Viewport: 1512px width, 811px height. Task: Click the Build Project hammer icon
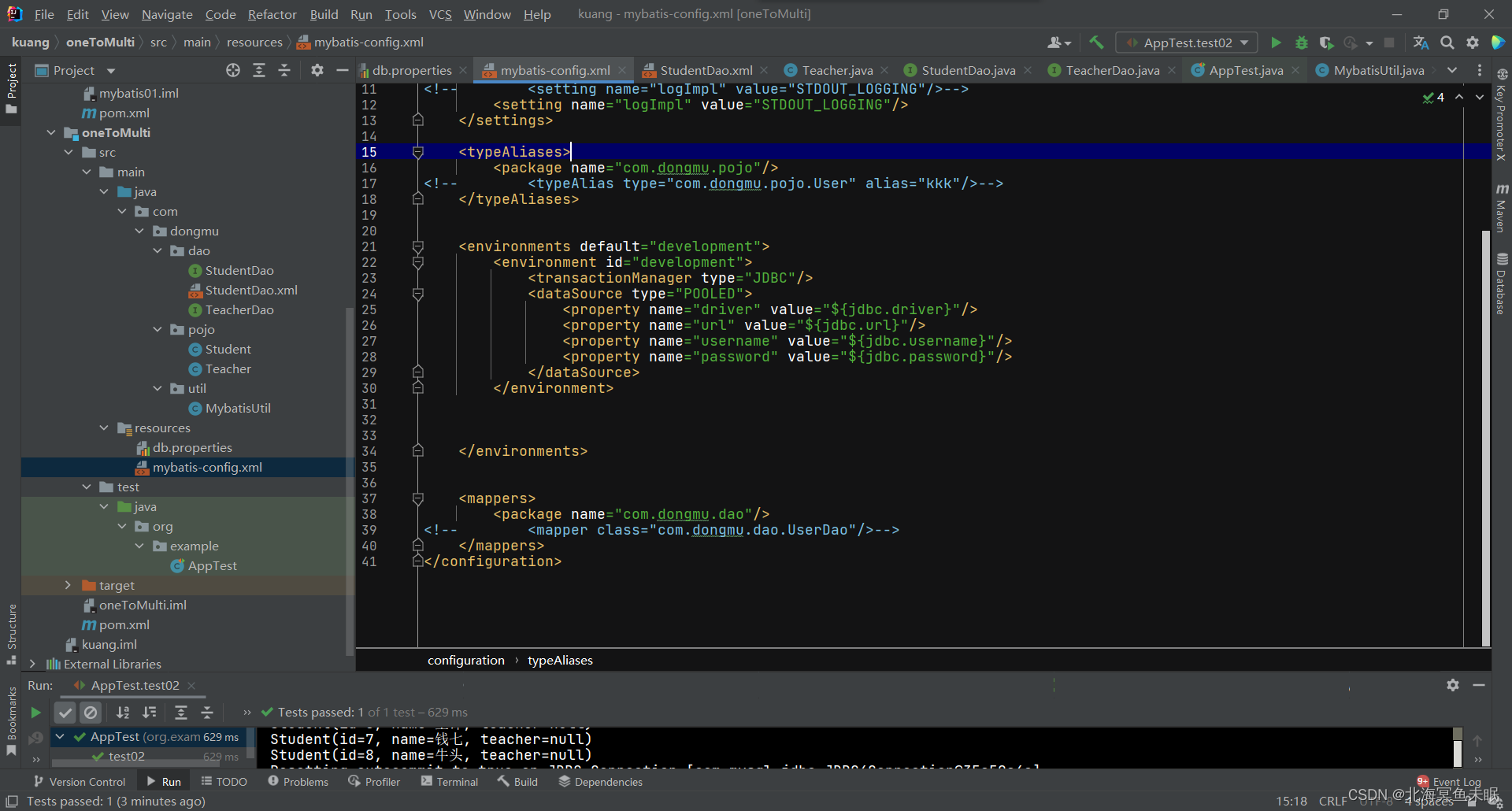pyautogui.click(x=1096, y=43)
